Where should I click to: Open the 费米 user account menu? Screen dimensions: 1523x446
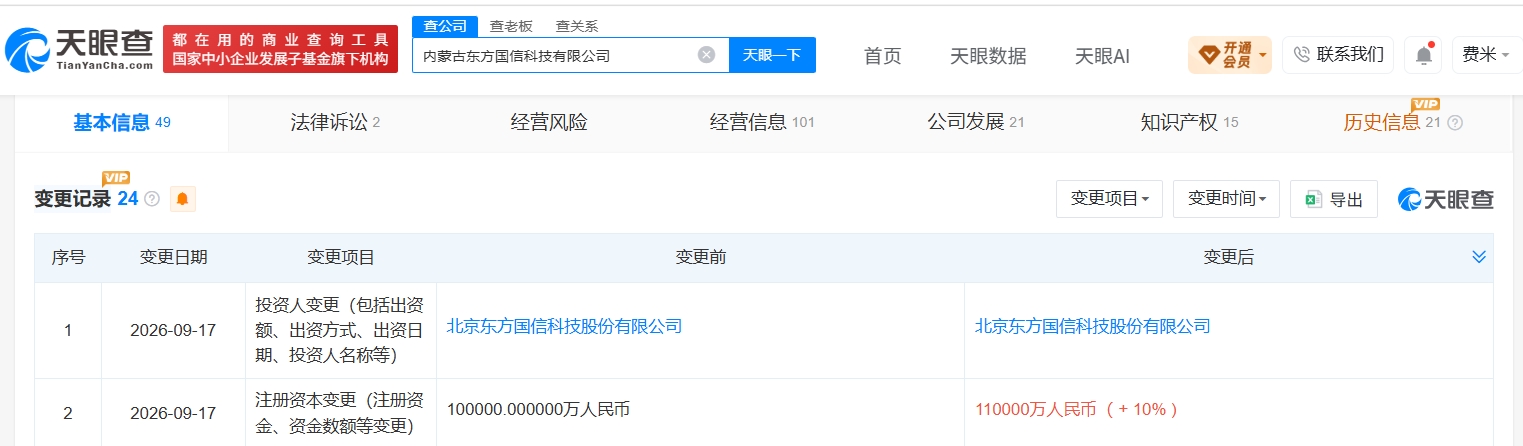pyautogui.click(x=1486, y=55)
